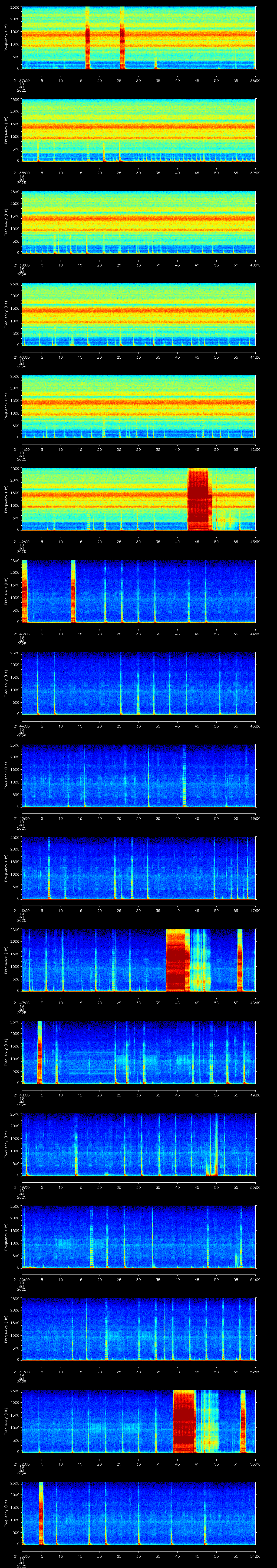Image resolution: width=277 pixels, height=1568 pixels.
Task: Click the 41:00 end time label
Action: click(x=256, y=357)
